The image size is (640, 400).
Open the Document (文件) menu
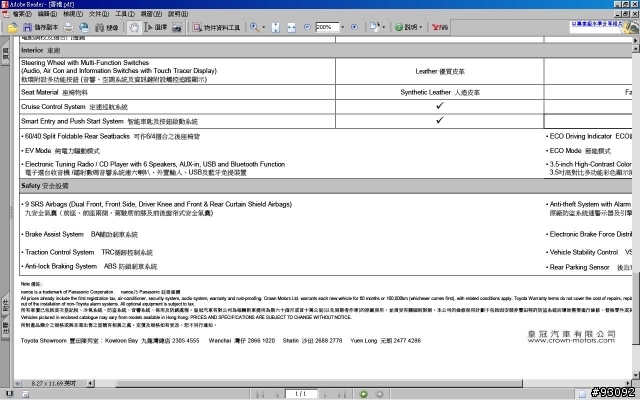tap(99, 14)
